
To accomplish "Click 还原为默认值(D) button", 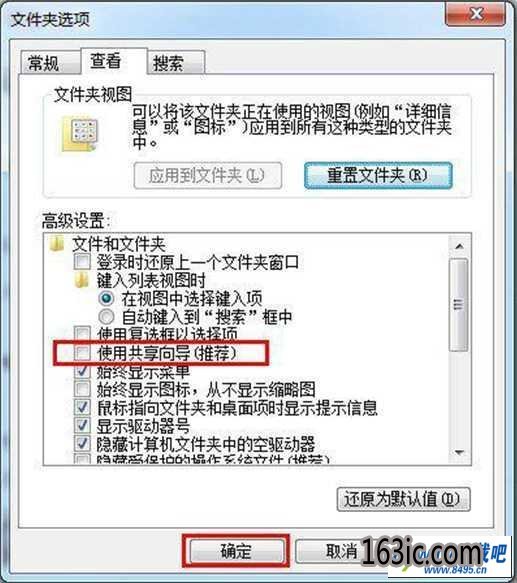I will point(404,499).
